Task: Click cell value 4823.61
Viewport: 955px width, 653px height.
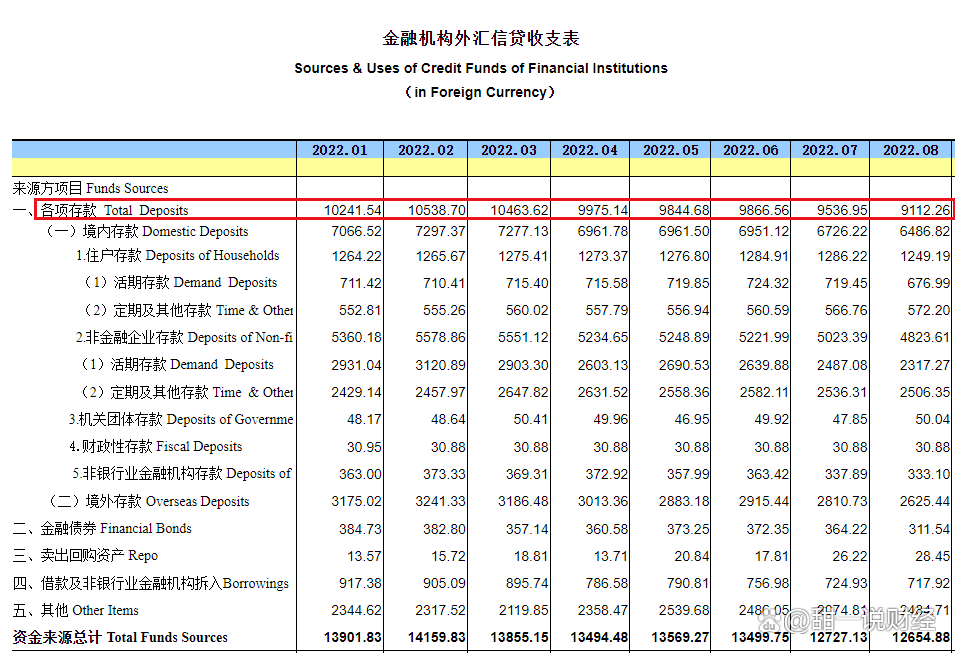Action: point(925,337)
